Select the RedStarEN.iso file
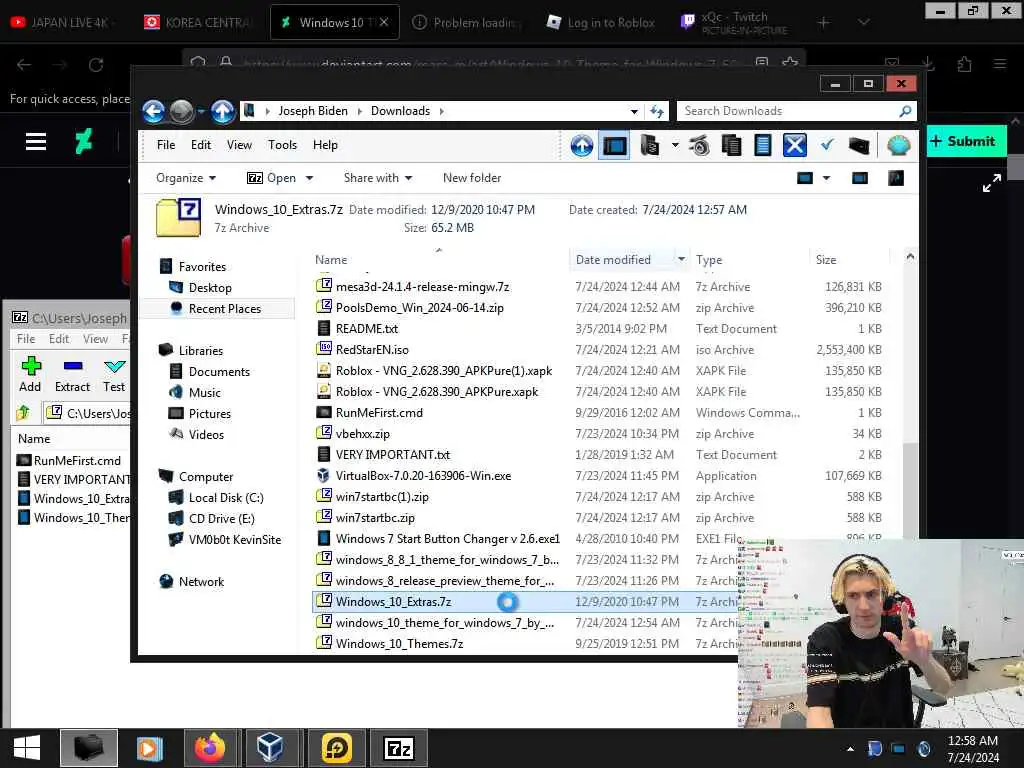This screenshot has width=1024, height=768. pyautogui.click(x=372, y=349)
